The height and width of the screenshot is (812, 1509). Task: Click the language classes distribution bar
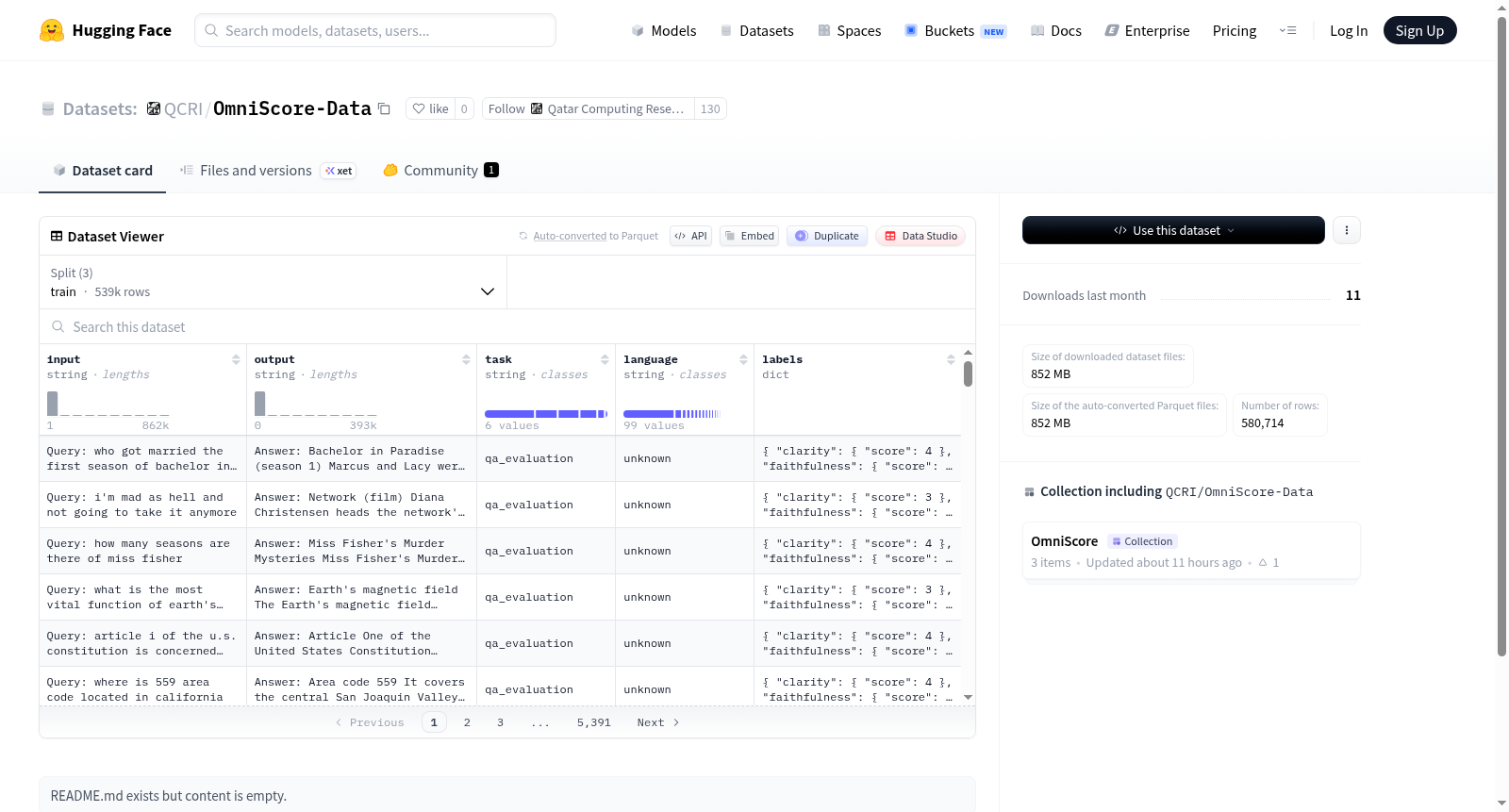[x=672, y=414]
